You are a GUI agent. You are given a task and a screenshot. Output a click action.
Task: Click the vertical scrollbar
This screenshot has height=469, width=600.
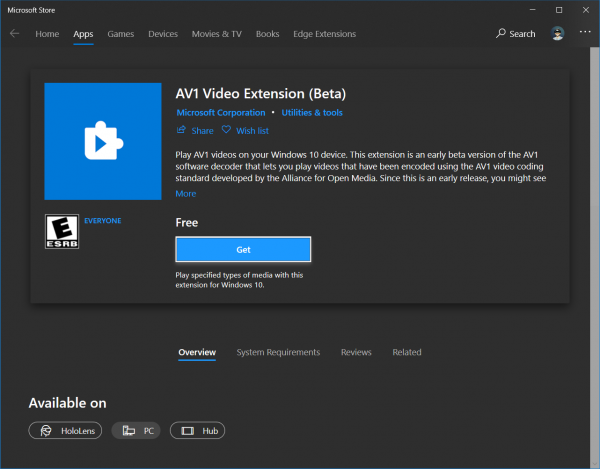point(594,256)
